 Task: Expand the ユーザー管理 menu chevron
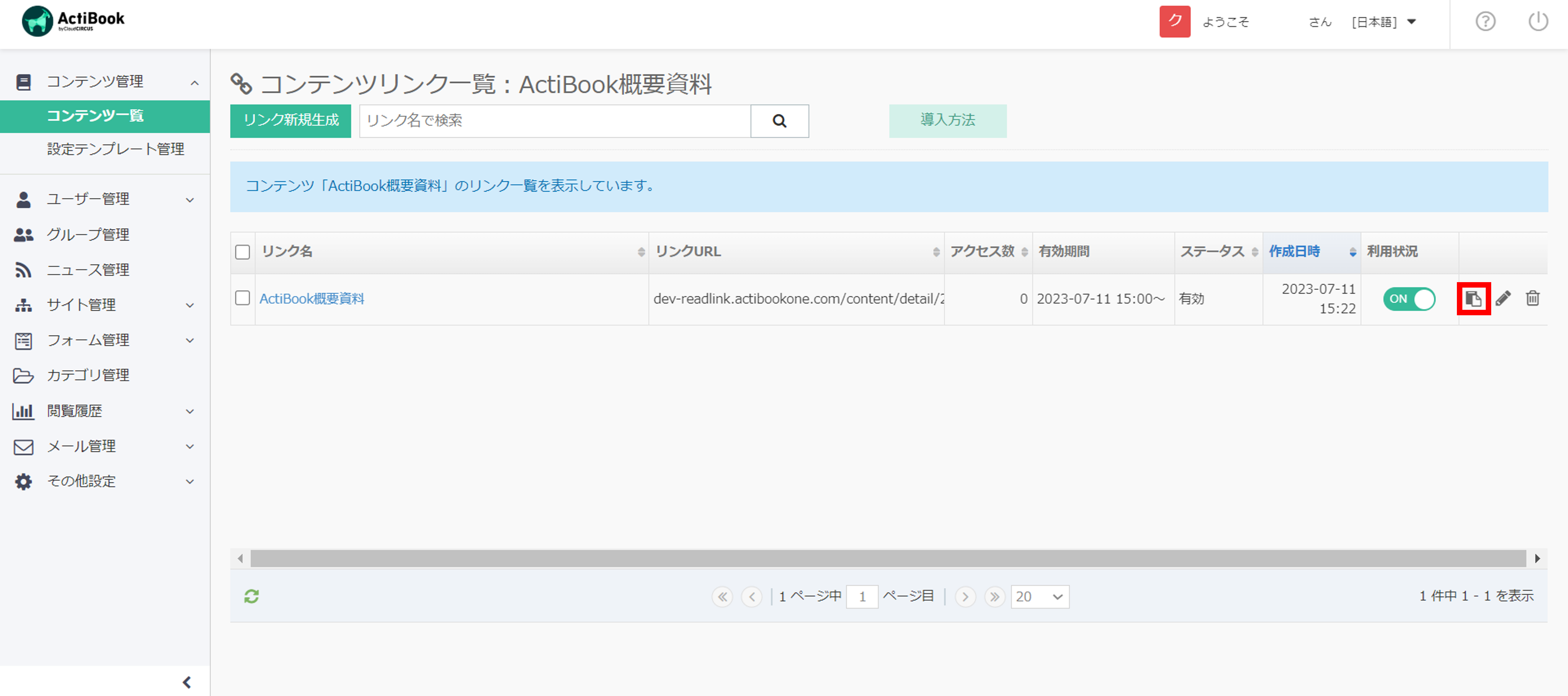pos(190,200)
